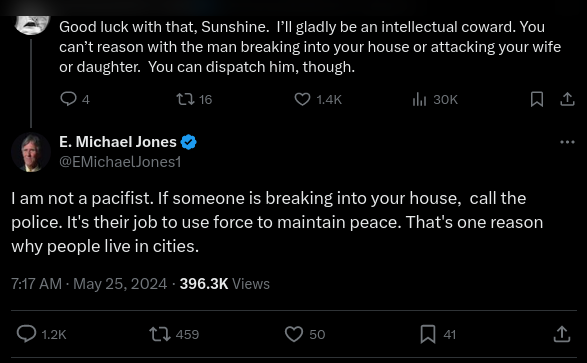Open the parent tweet text about Sunshine

click(310, 47)
